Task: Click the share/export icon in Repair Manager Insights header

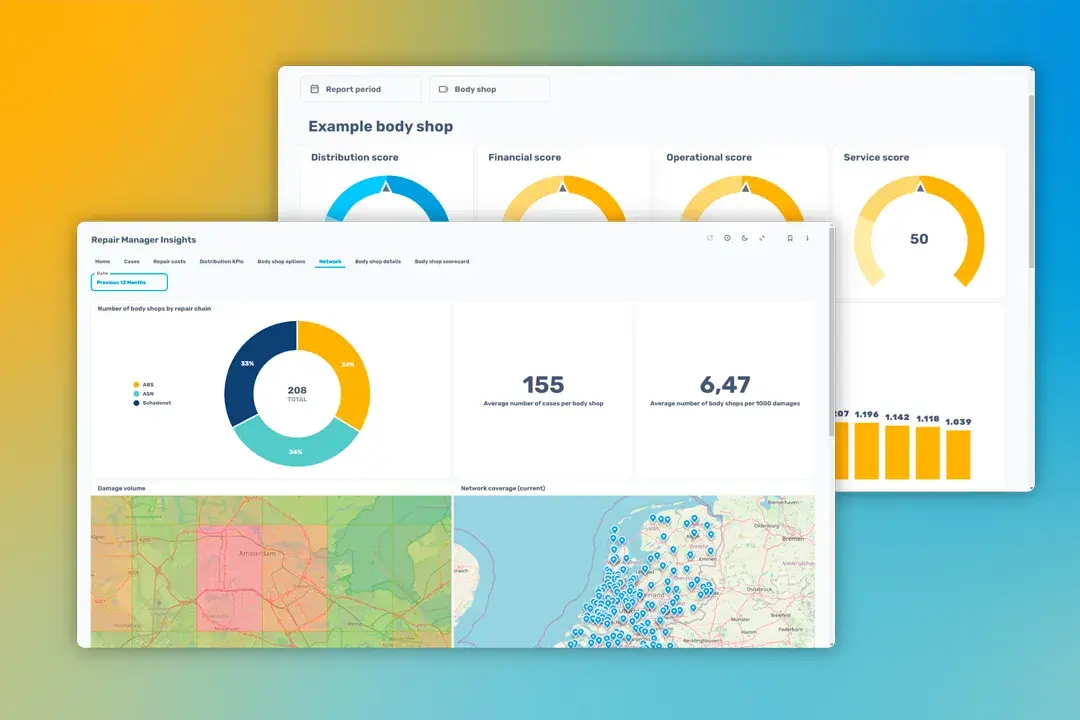Action: pyautogui.click(x=710, y=238)
